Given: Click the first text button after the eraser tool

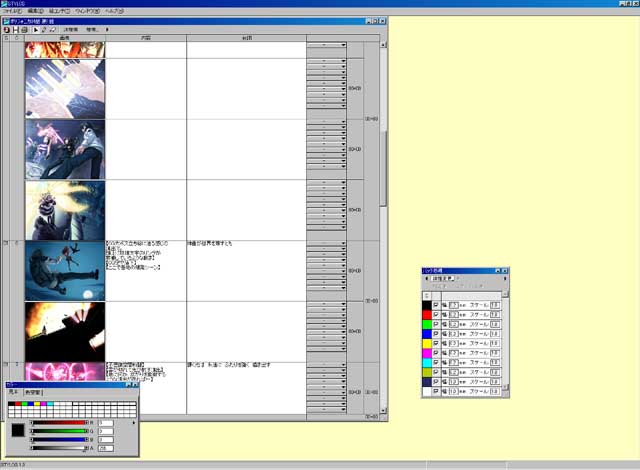Looking at the screenshot, I should [71, 30].
